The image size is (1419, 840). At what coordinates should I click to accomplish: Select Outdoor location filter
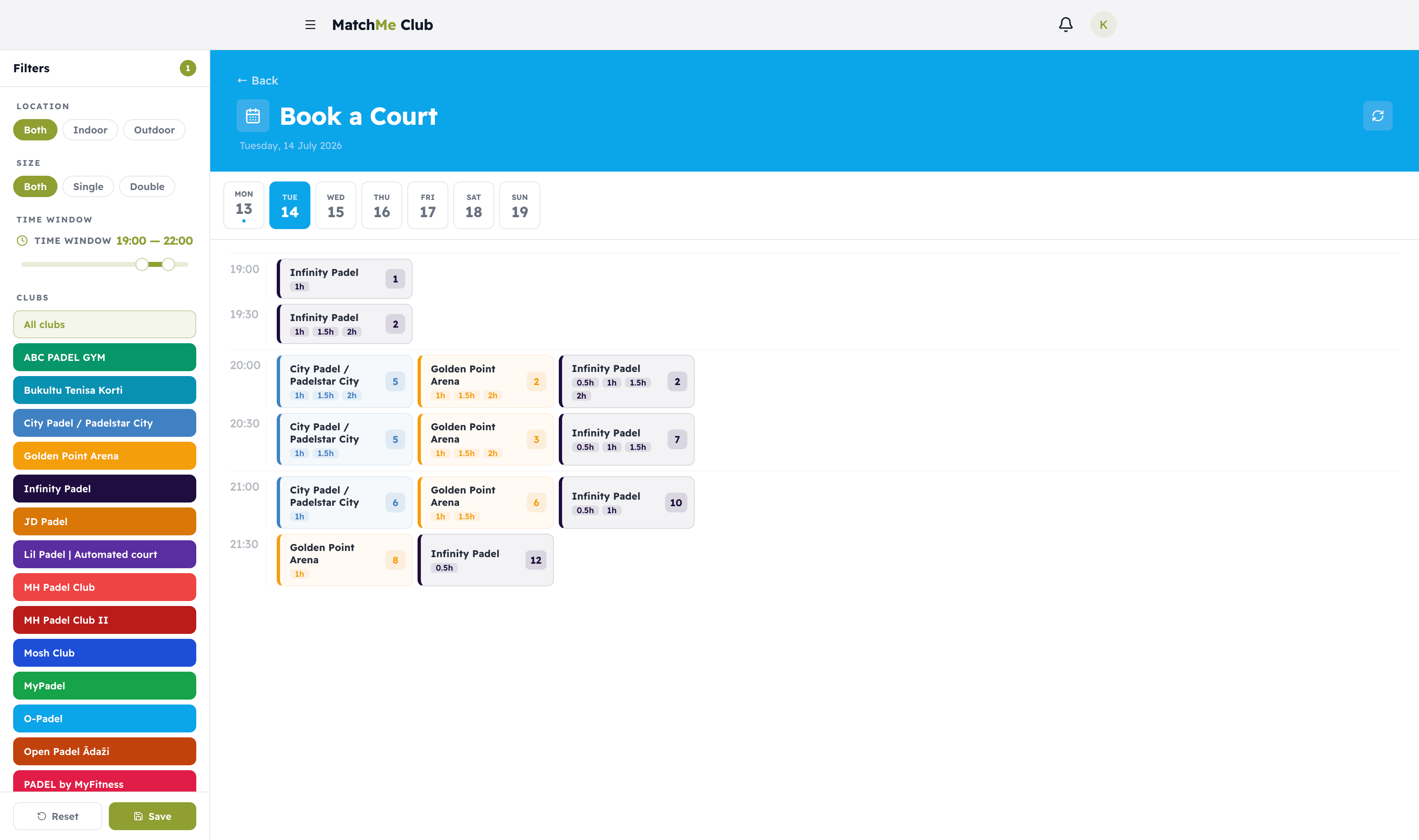tap(154, 130)
